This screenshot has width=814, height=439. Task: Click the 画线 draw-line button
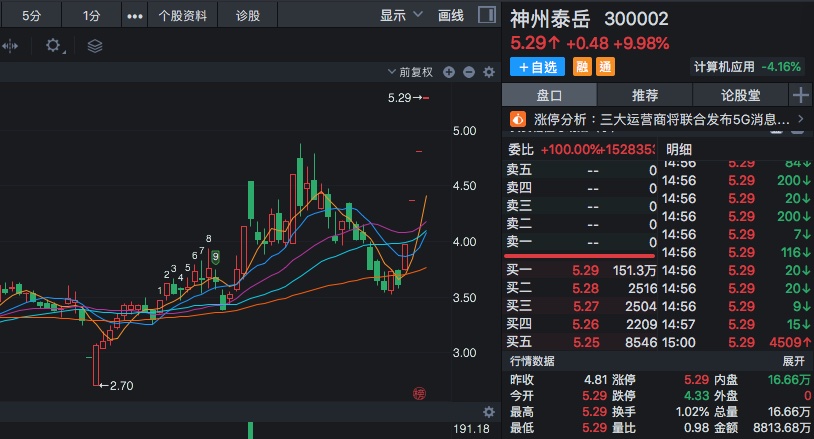[451, 16]
